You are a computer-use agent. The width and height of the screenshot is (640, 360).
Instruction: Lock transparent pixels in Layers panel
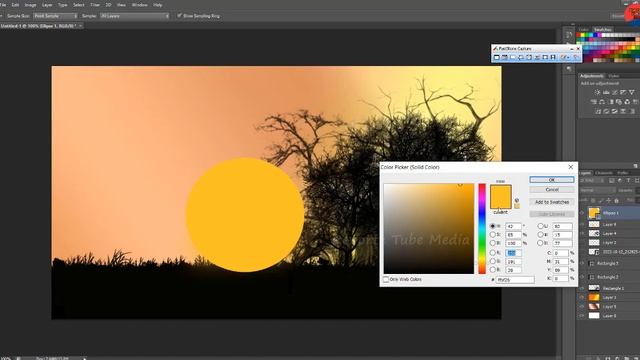[x=593, y=200]
